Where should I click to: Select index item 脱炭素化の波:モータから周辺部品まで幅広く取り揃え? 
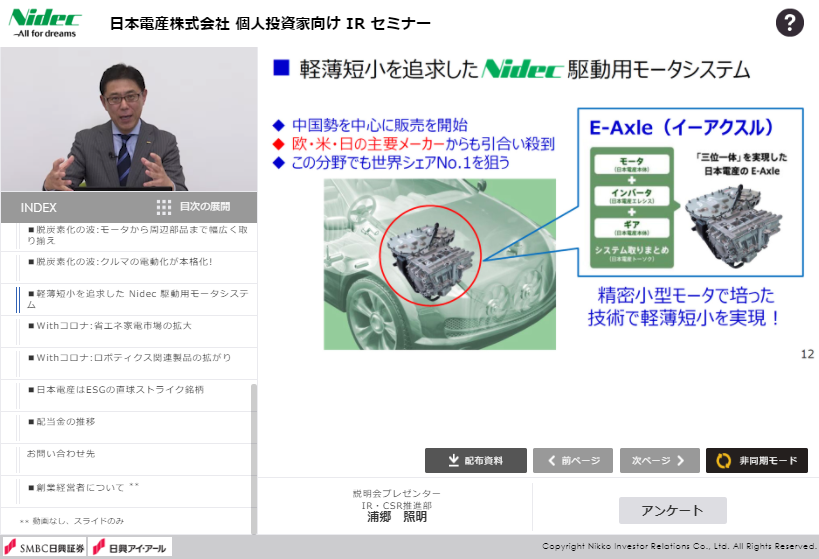coord(129,236)
